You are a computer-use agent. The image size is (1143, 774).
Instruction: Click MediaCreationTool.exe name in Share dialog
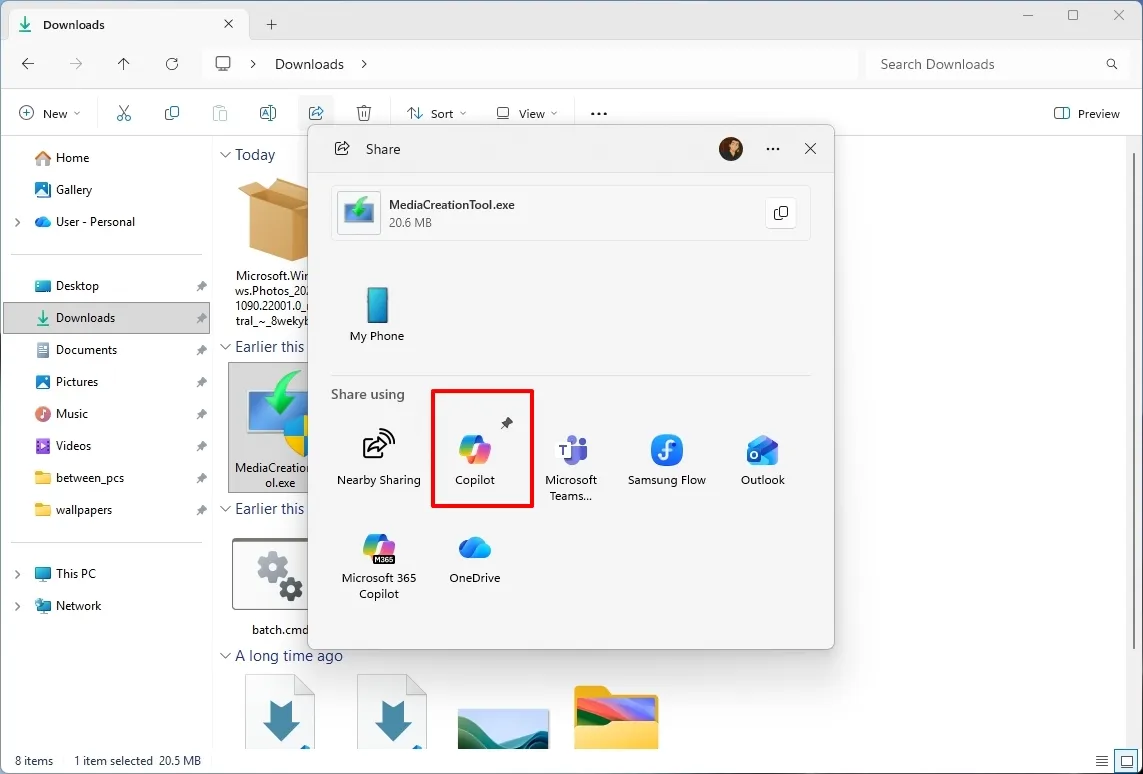click(451, 205)
